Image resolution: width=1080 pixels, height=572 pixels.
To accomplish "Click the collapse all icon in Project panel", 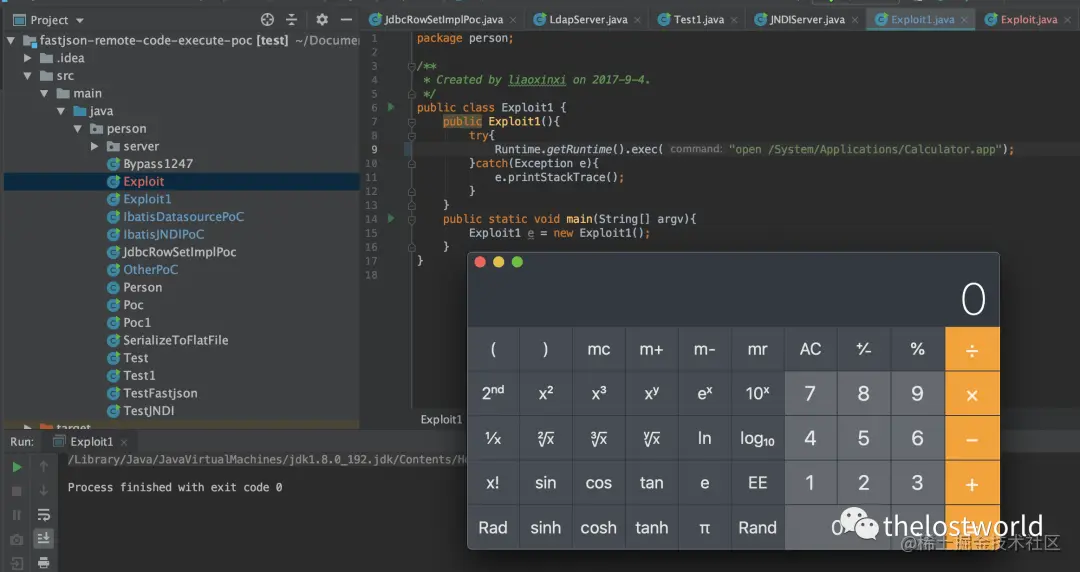I will click(291, 20).
